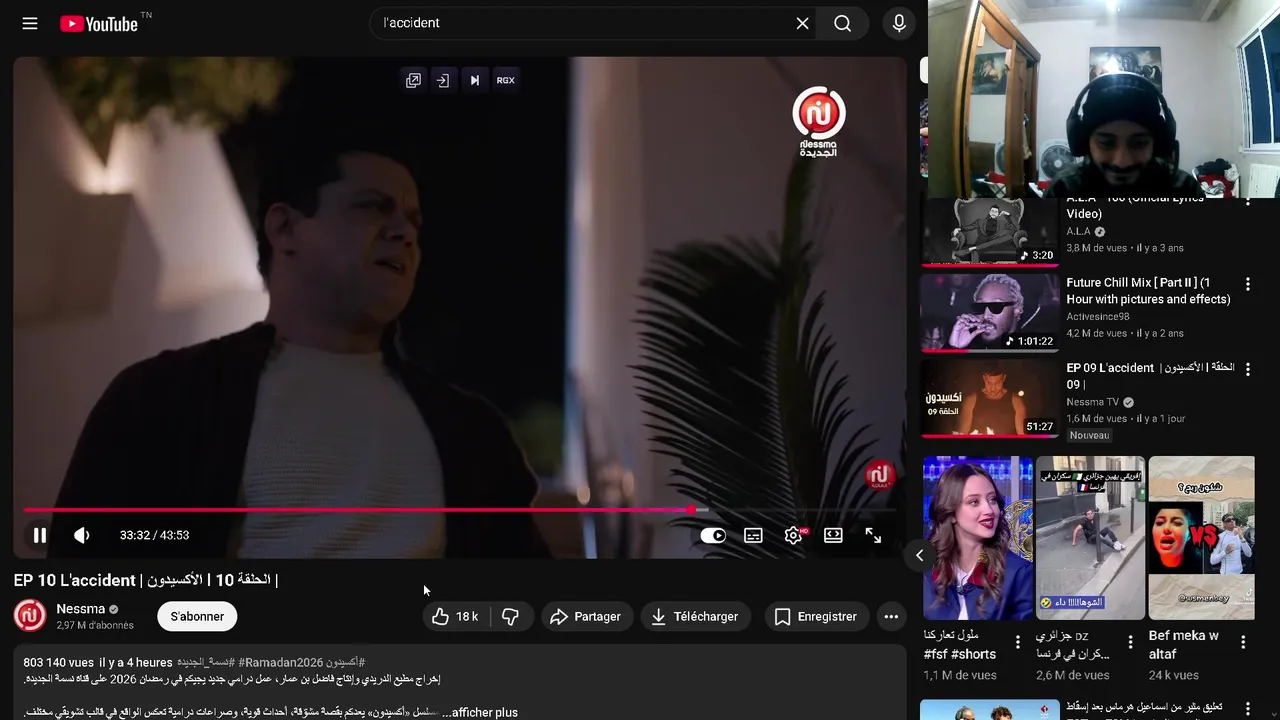The image size is (1280, 720).
Task: Open options for the 2,6 M de vues short
Action: (x=1130, y=642)
